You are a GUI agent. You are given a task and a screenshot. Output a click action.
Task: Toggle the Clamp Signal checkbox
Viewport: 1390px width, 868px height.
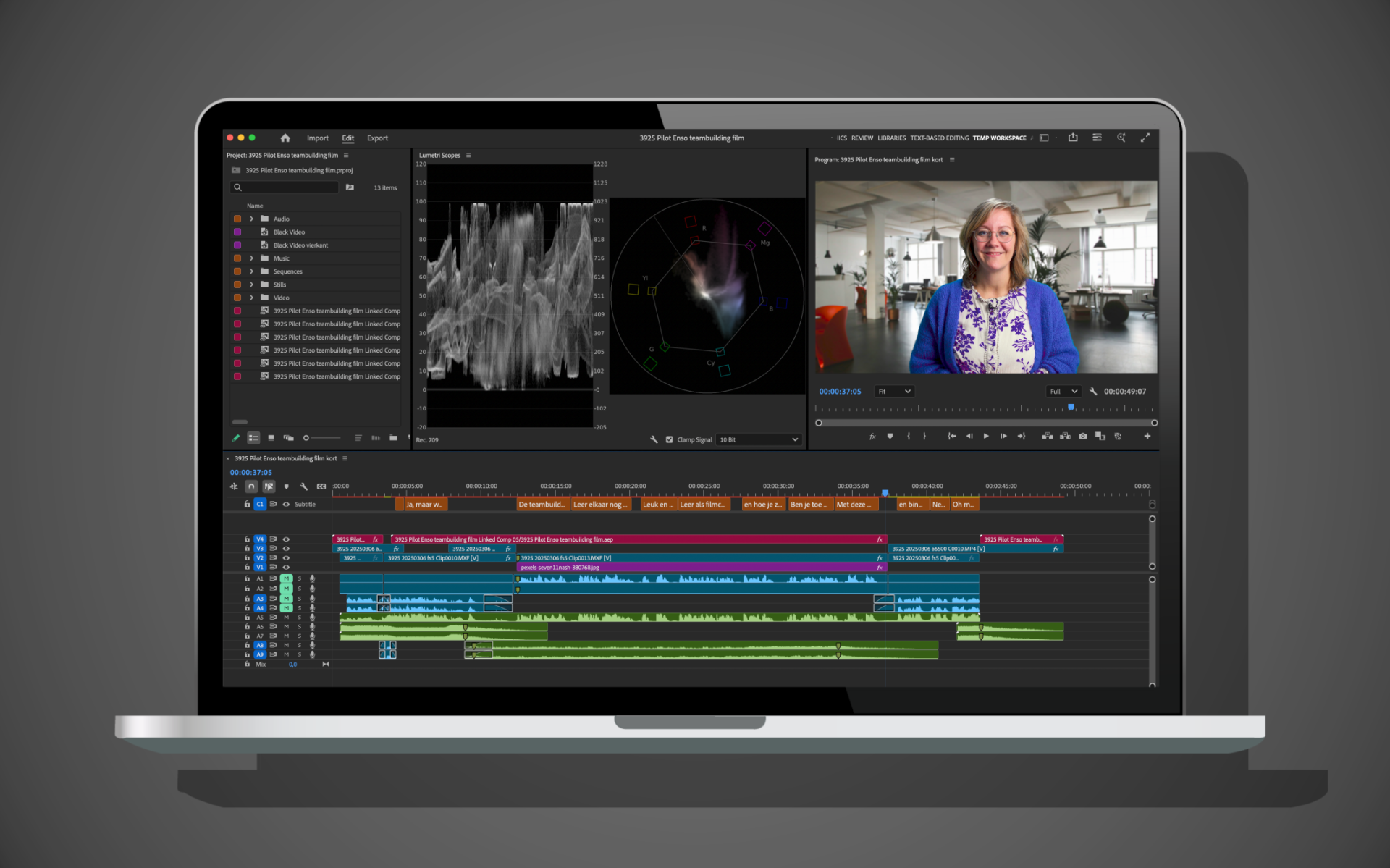pyautogui.click(x=670, y=439)
